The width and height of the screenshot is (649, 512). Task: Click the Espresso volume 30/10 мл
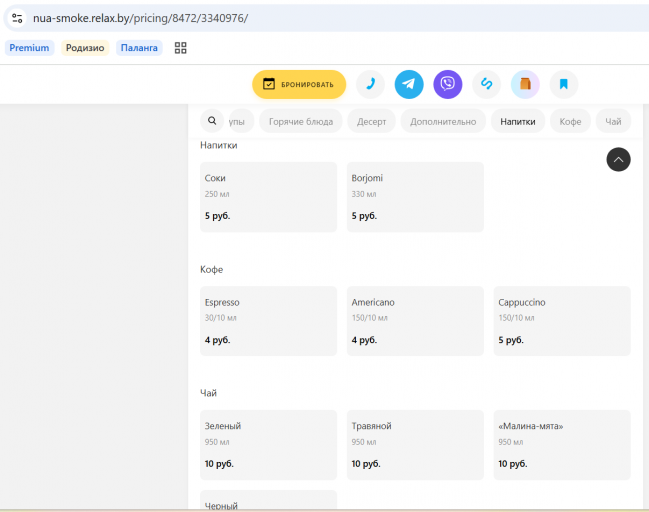click(221, 318)
